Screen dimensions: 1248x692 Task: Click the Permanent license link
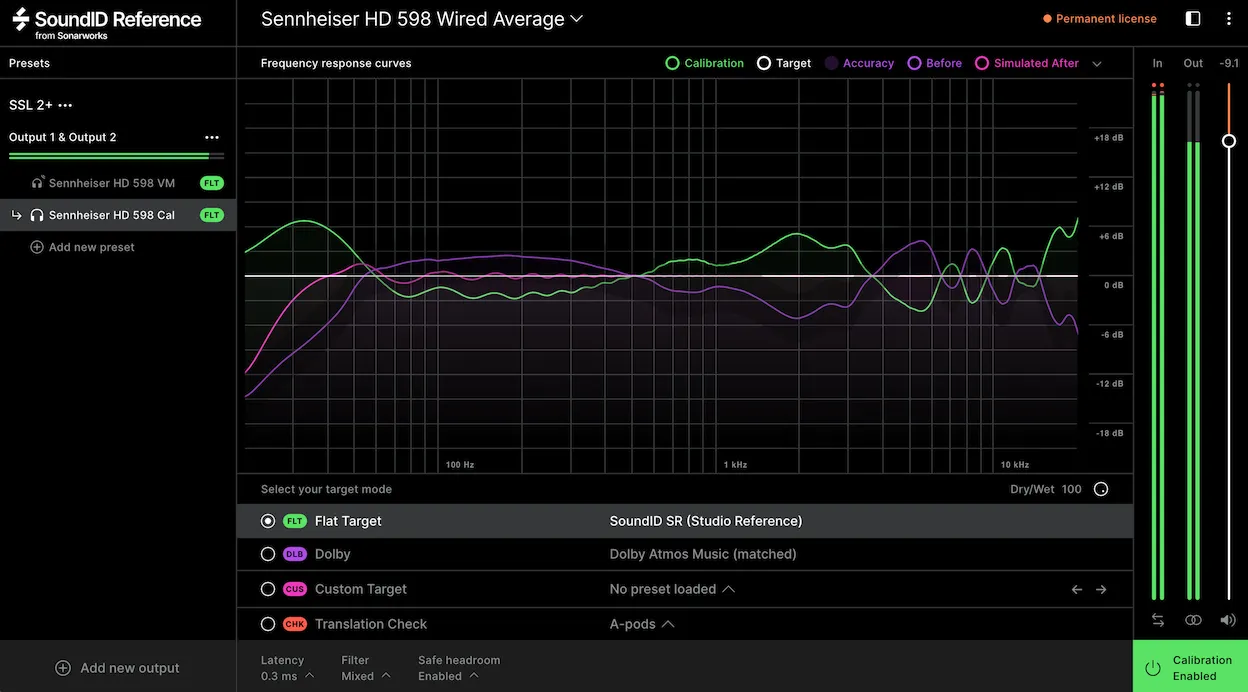pos(1100,19)
